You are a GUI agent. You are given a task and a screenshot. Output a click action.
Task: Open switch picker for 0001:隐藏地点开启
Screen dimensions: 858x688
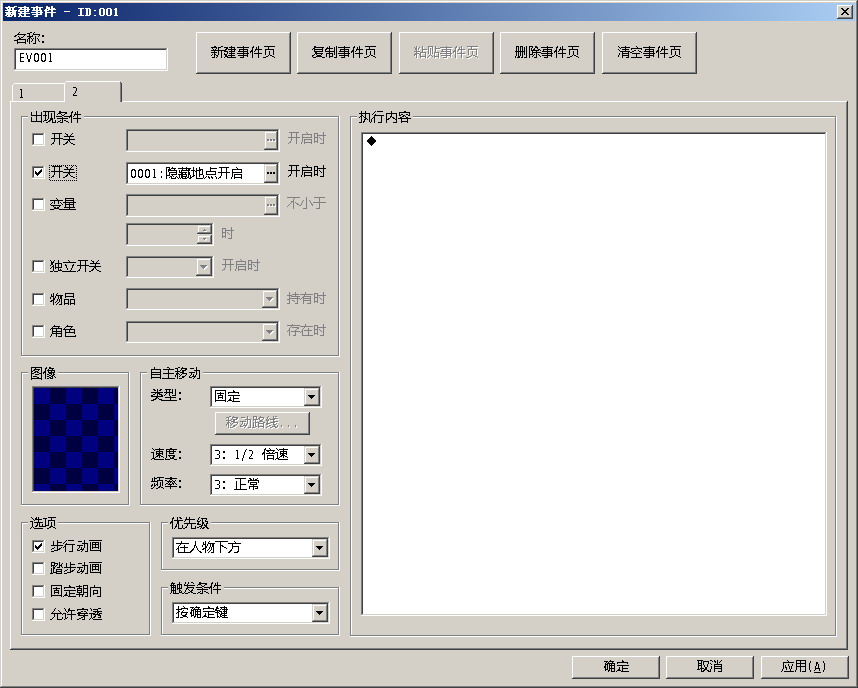[271, 174]
